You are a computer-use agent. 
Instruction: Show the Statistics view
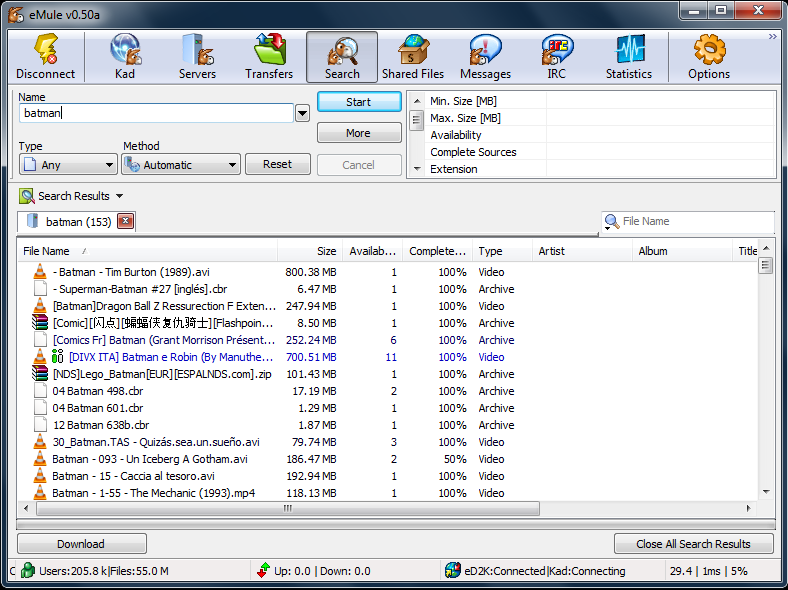pos(629,57)
